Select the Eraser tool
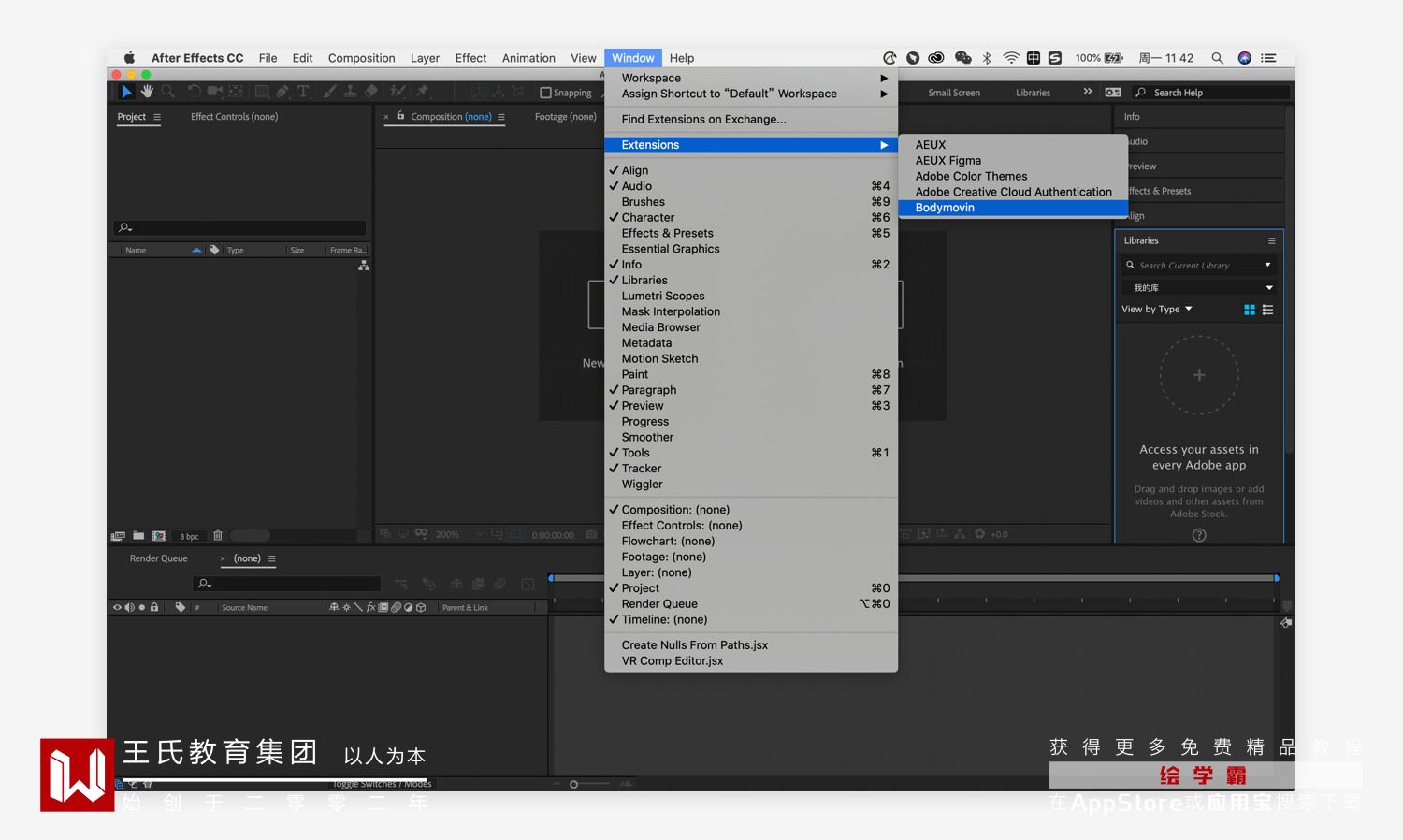 (x=371, y=92)
